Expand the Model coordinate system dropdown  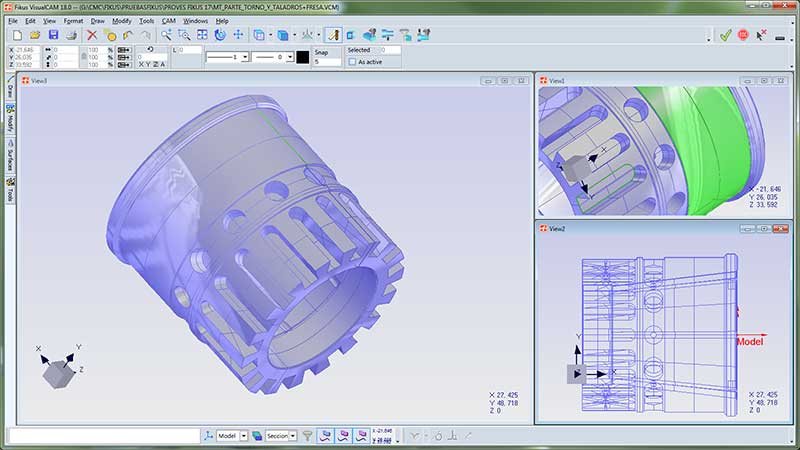point(245,436)
